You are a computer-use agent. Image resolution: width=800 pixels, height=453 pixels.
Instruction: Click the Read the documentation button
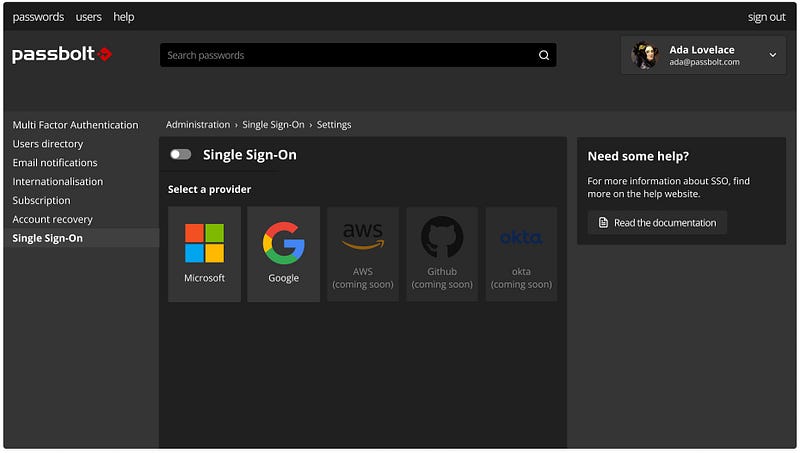point(657,222)
